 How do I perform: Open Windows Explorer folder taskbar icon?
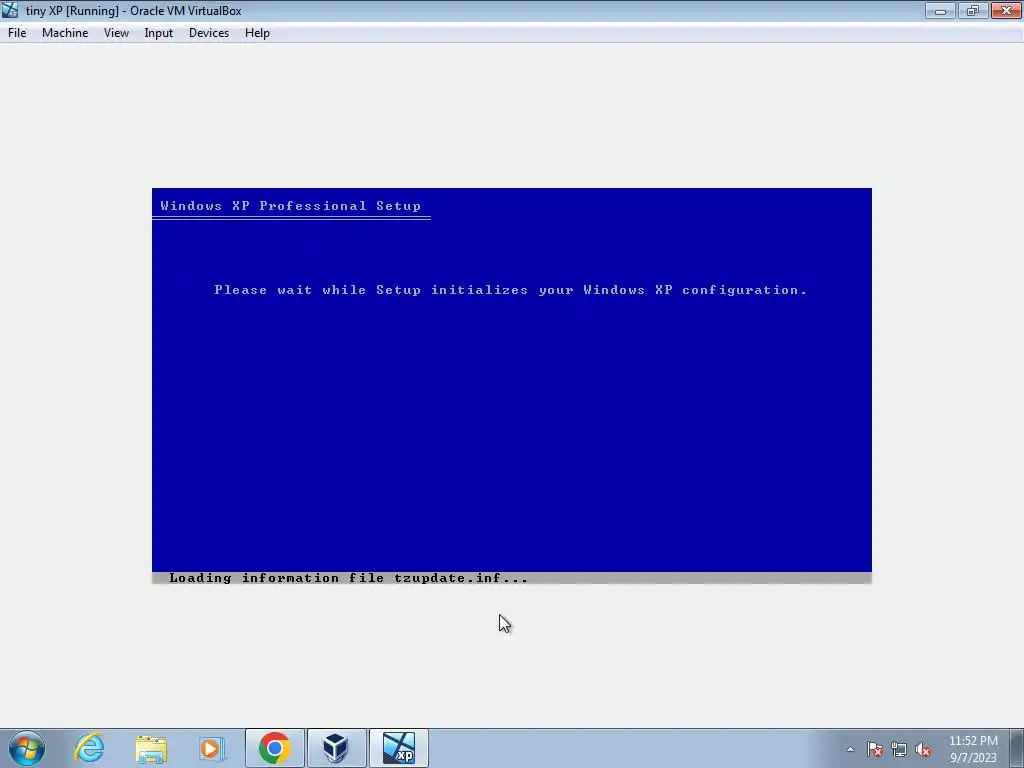click(x=151, y=748)
